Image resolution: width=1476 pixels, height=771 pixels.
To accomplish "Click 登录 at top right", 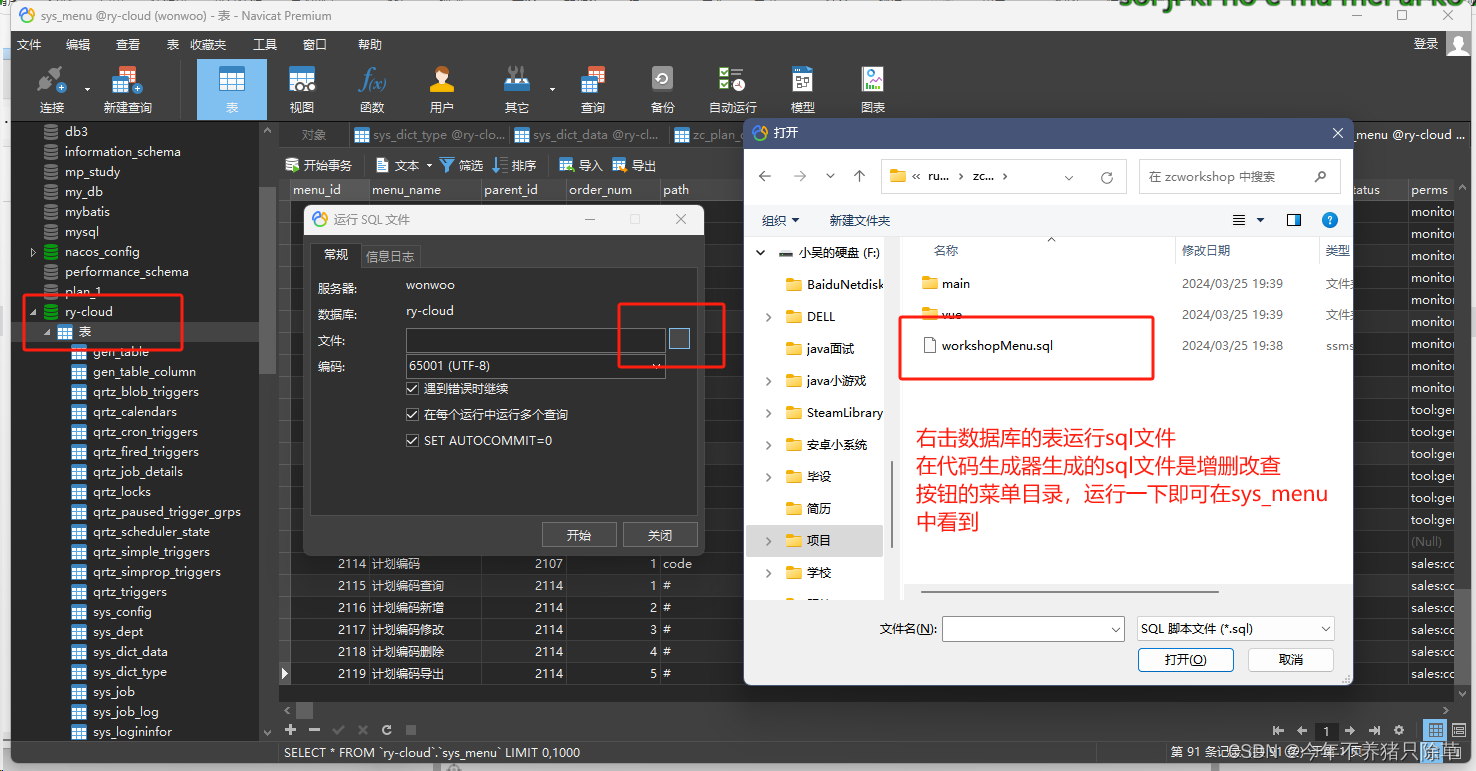I will [x=1426, y=44].
